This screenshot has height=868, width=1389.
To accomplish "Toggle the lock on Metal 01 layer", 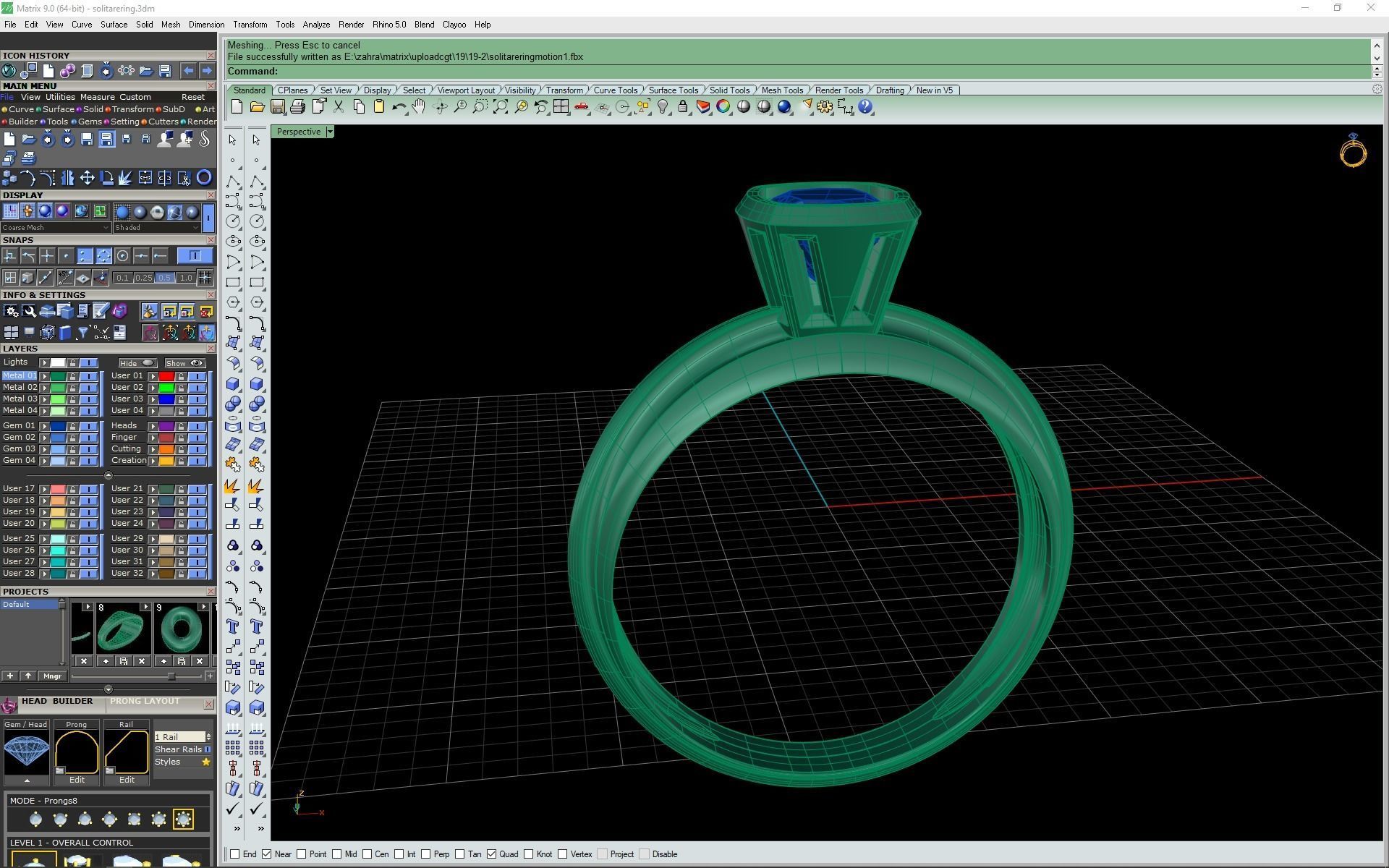I will [x=72, y=376].
